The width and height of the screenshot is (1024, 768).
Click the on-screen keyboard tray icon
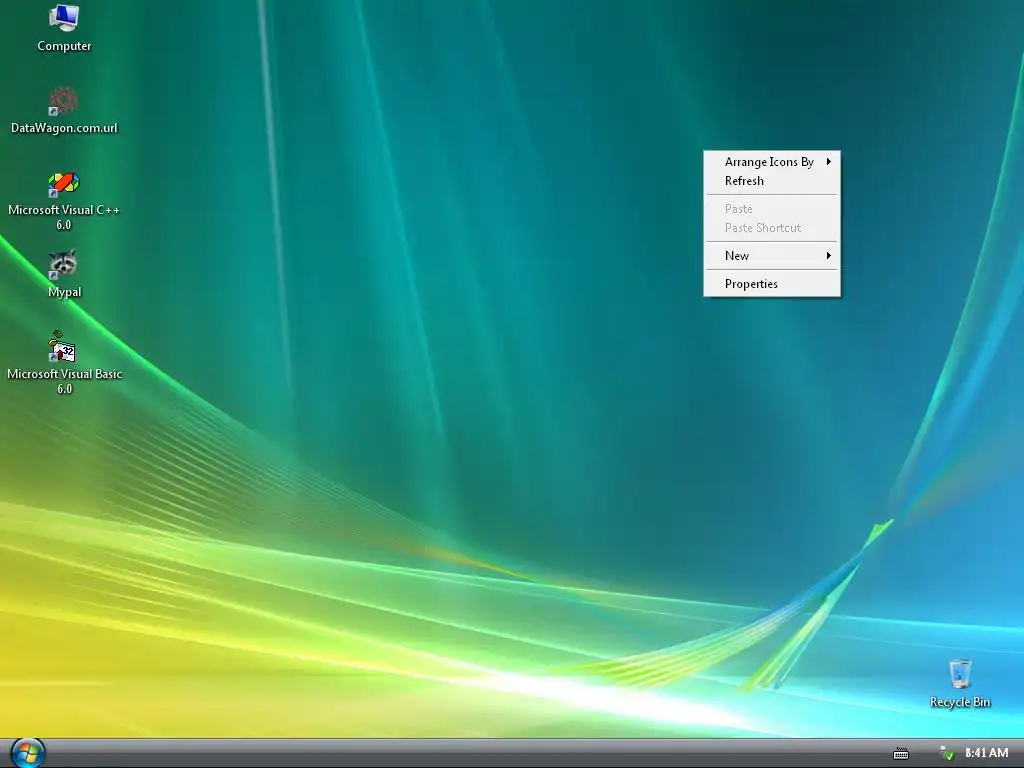click(x=901, y=754)
